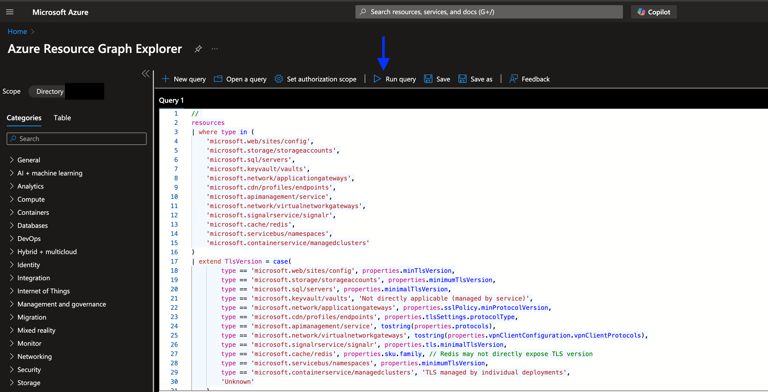The width and height of the screenshot is (768, 392).
Task: Switch to the Table tab
Action: 62,118
